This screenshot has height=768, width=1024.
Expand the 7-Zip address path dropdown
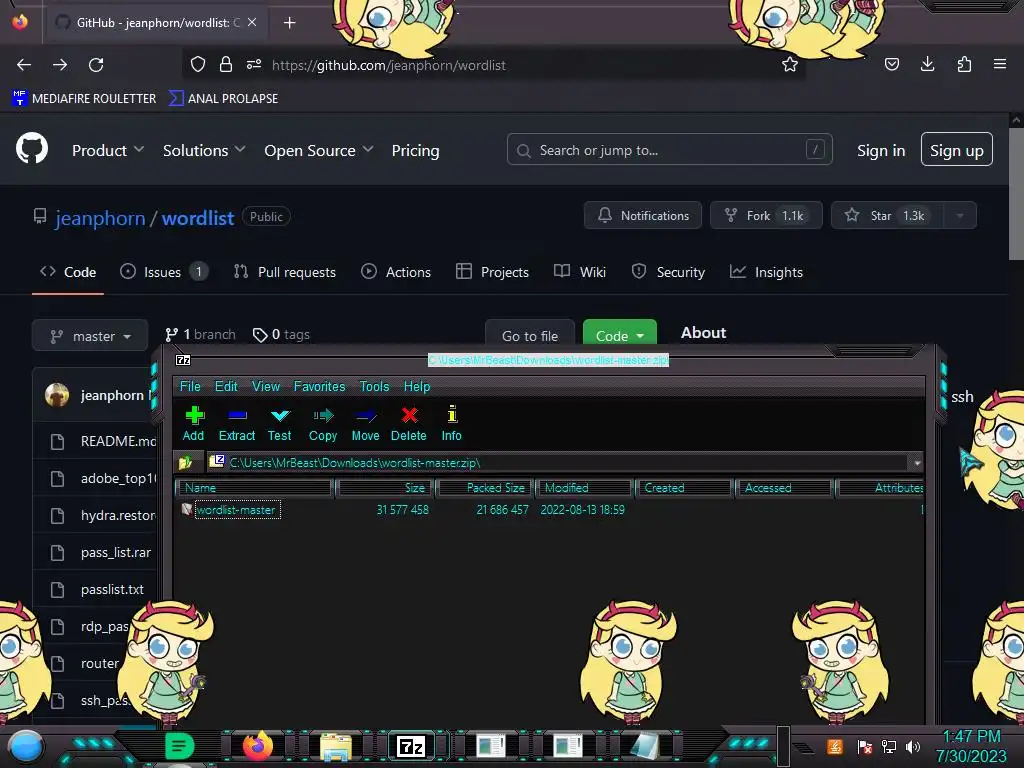(917, 462)
